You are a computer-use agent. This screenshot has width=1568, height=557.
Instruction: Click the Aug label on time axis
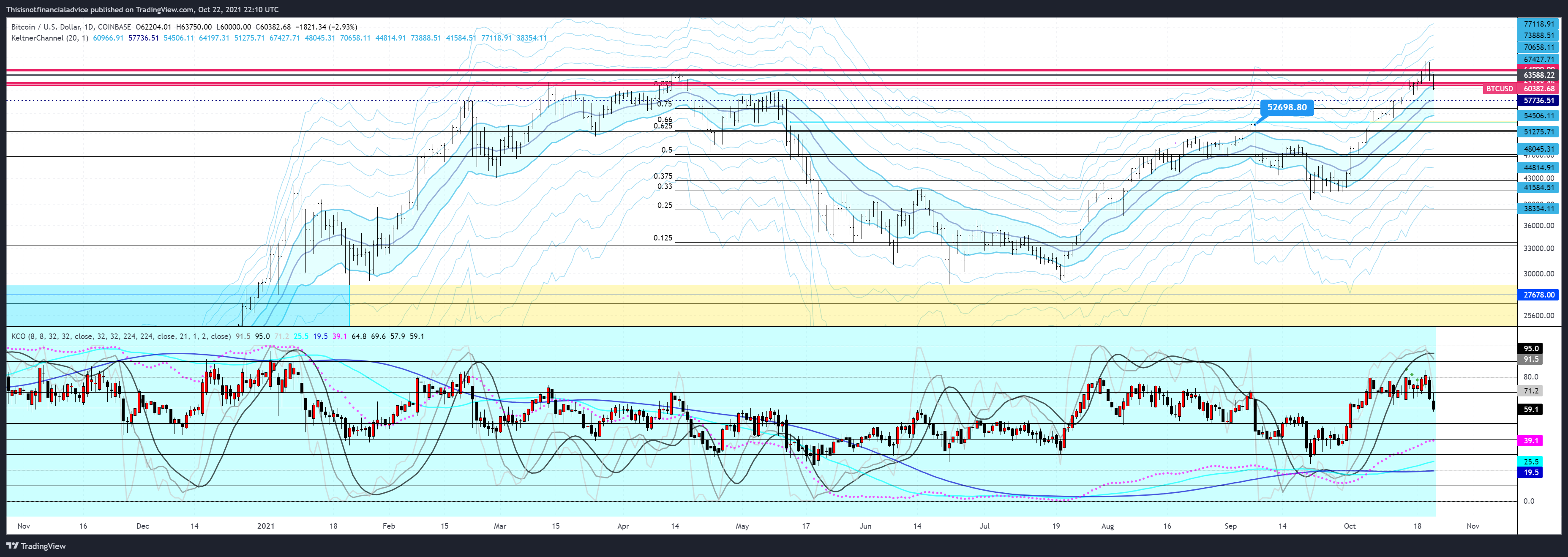pos(1108,526)
